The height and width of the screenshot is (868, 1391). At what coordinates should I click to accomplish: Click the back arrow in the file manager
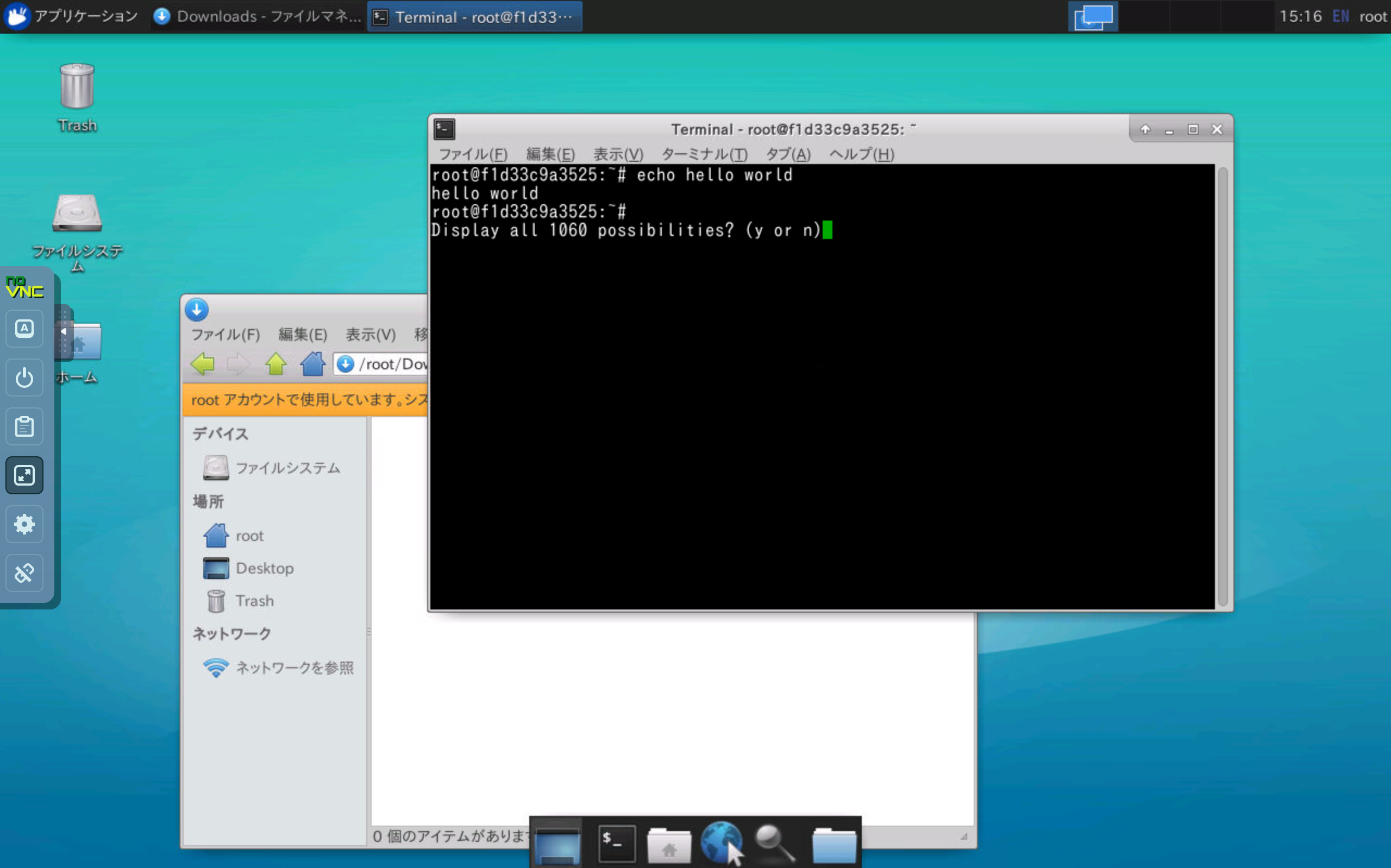coord(203,364)
